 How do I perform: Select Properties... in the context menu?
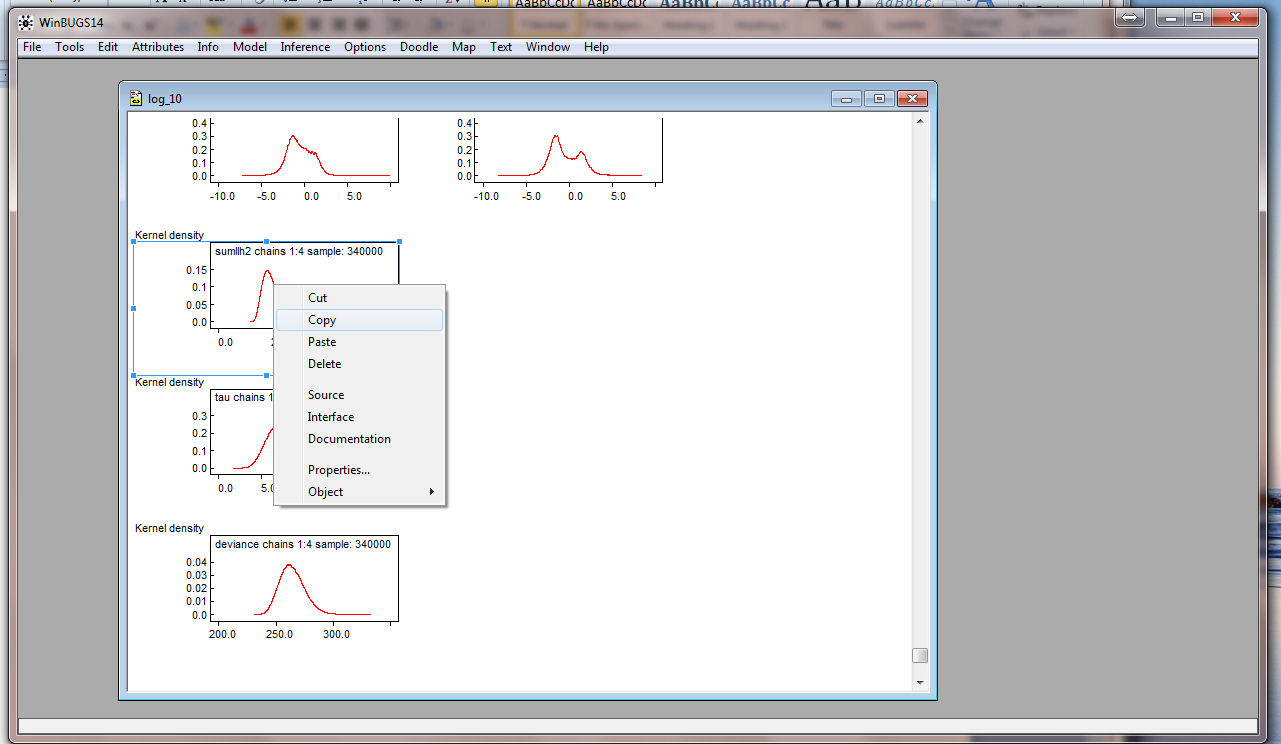[338, 470]
